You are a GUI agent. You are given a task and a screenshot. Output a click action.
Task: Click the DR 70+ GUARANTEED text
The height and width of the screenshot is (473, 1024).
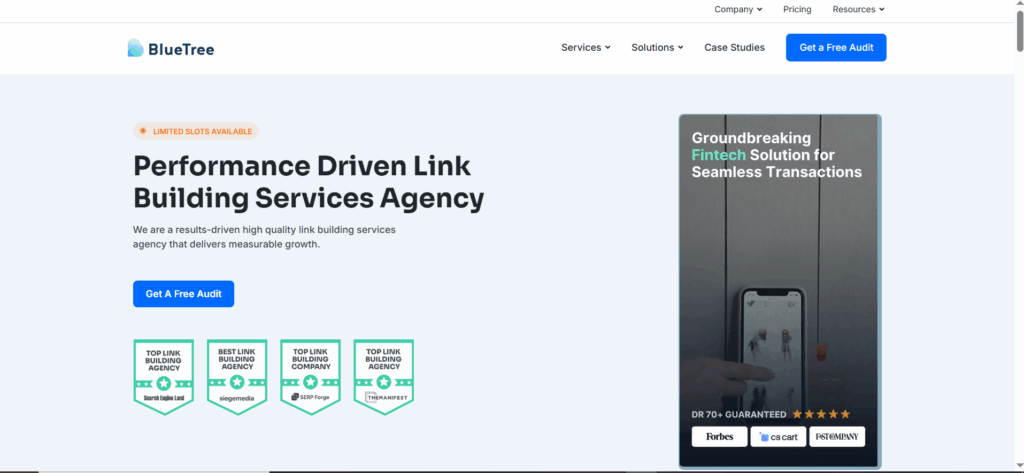tap(739, 415)
